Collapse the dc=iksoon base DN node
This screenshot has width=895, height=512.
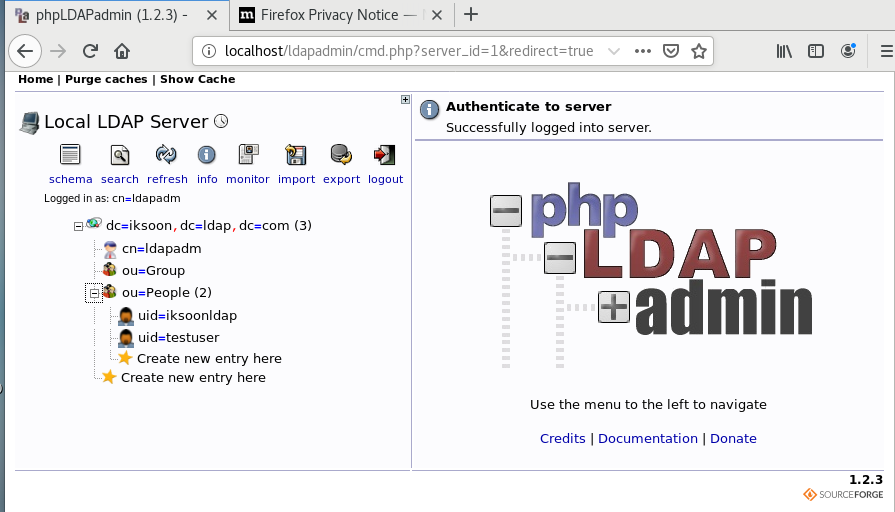coord(78,227)
